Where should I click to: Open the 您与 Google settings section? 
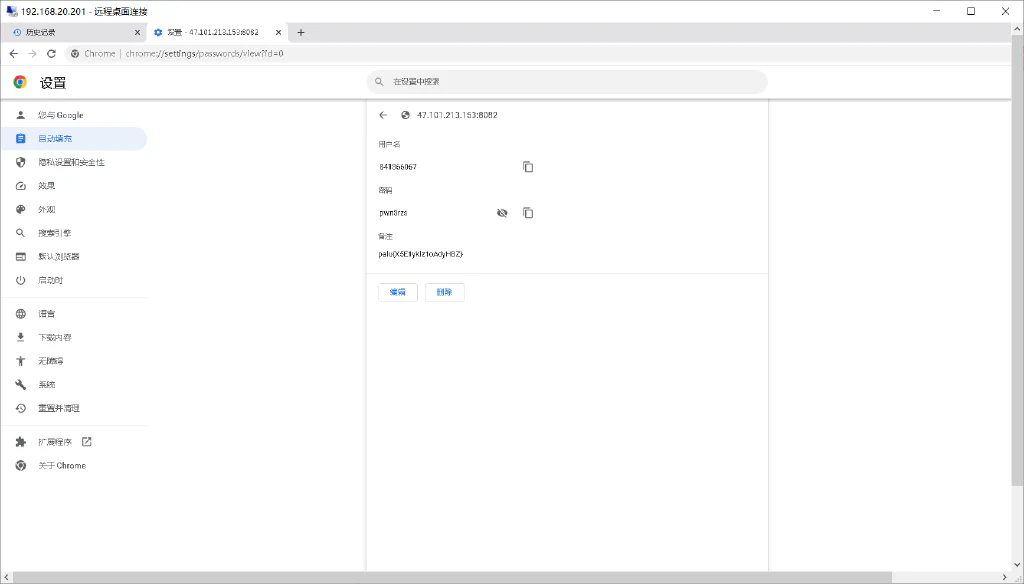[x=60, y=115]
